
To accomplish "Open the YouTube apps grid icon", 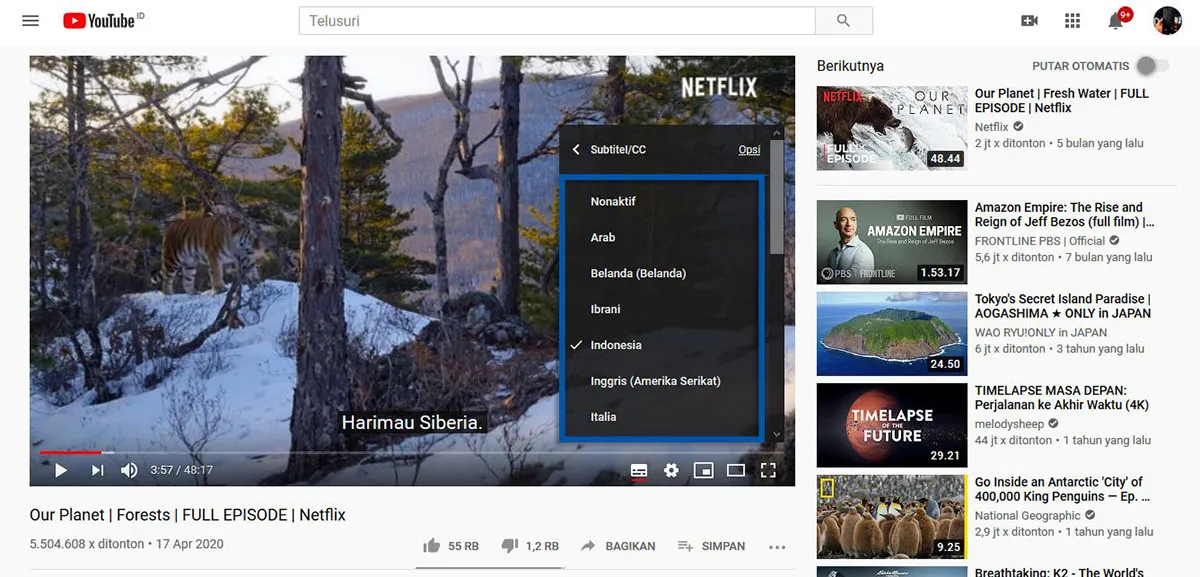I will click(1072, 19).
